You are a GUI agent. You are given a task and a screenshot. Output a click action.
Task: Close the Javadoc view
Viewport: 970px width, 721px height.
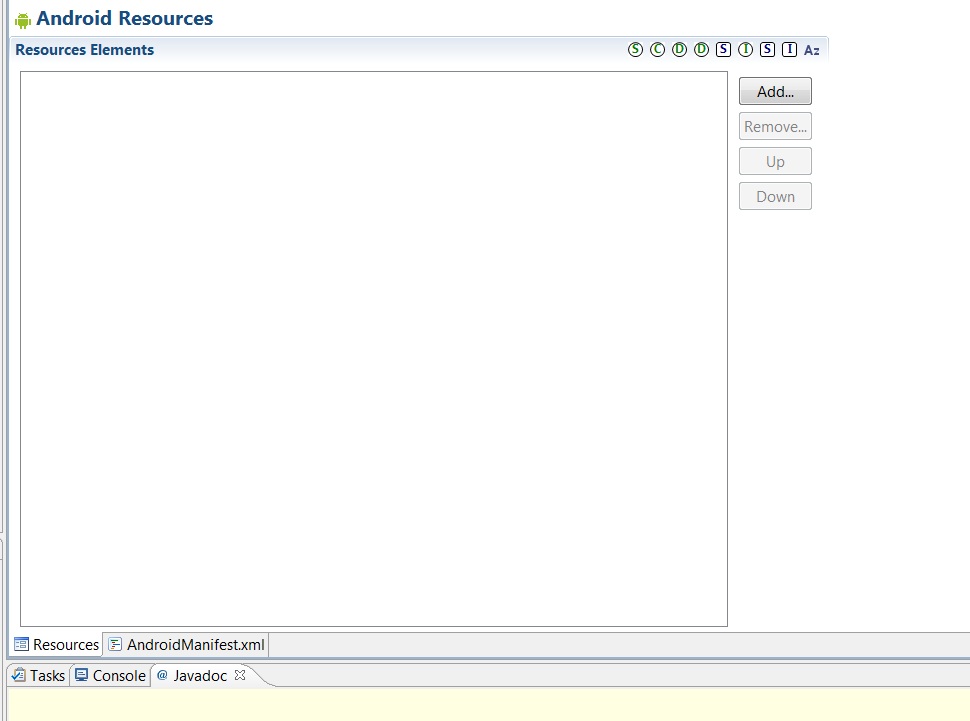click(240, 675)
